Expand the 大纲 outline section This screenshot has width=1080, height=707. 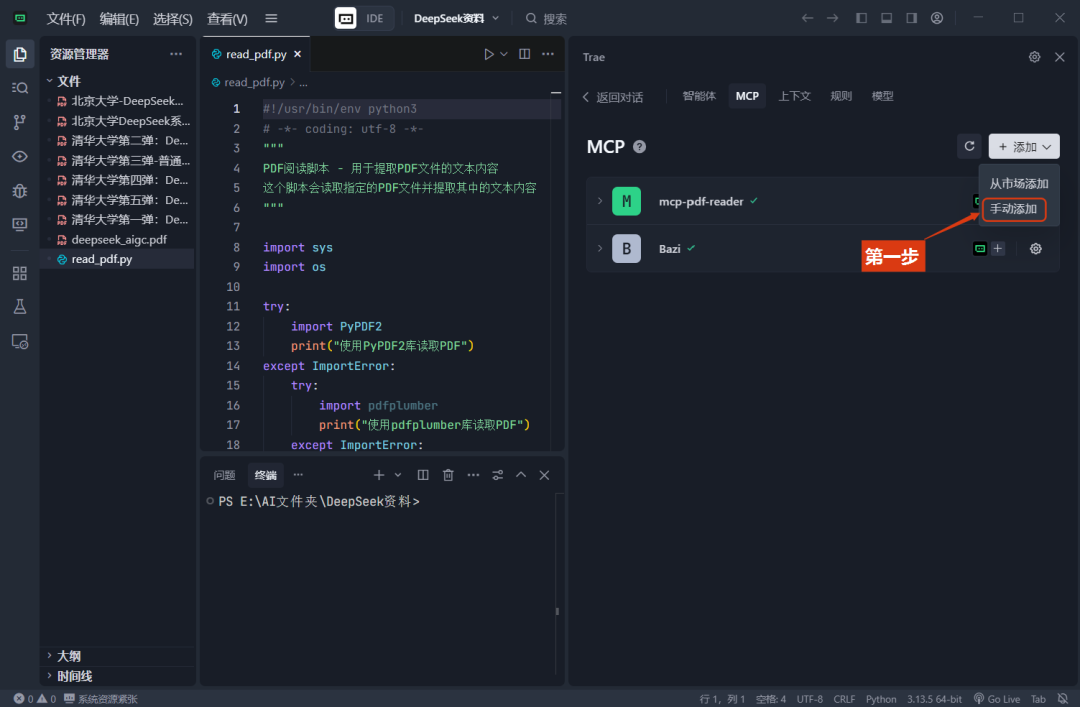[x=68, y=656]
